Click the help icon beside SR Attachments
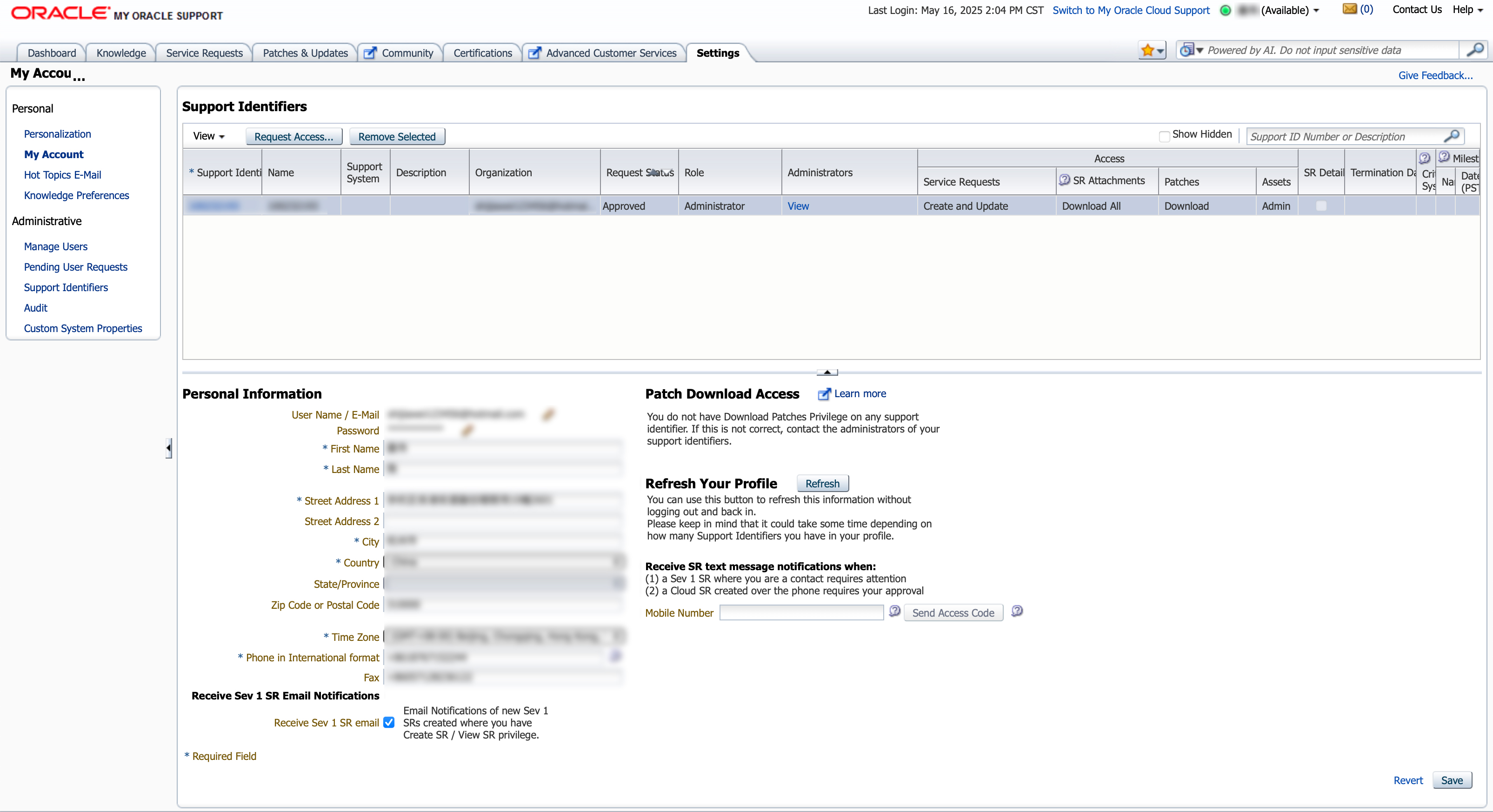This screenshot has width=1493, height=812. point(1064,180)
